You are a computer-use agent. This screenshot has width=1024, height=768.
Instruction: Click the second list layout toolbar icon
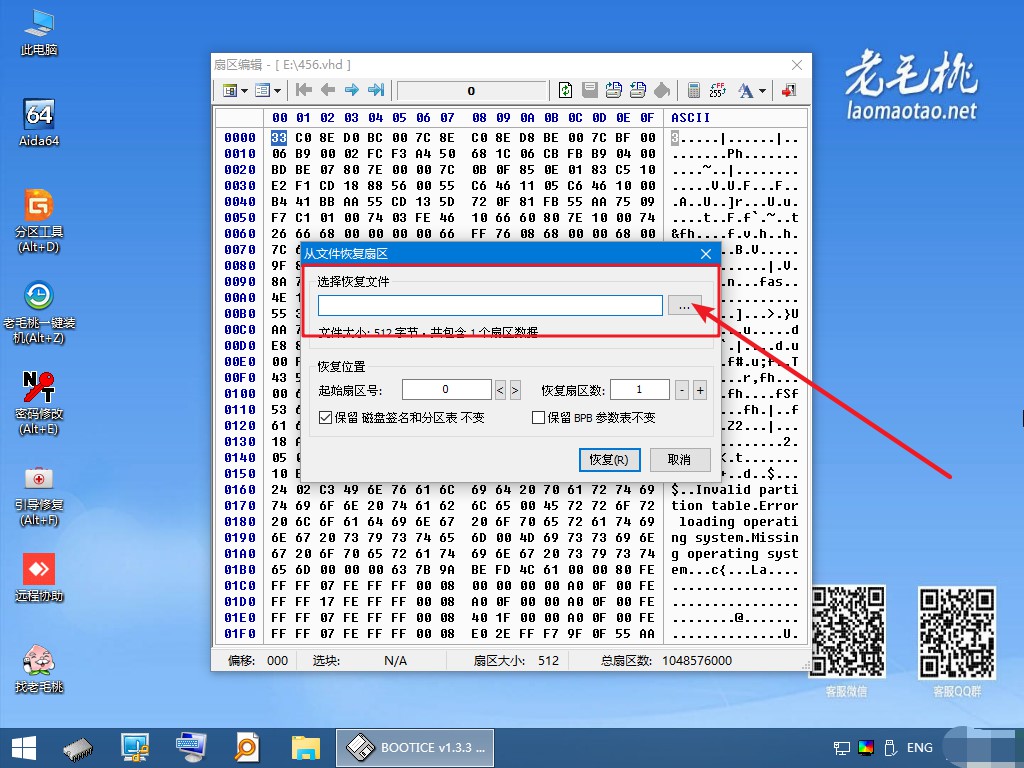(x=262, y=90)
